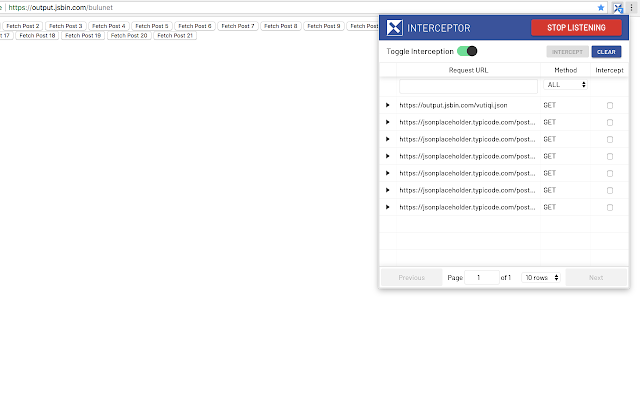Click the 'Toggle Interception' label text
The image size is (640, 400).
pyautogui.click(x=420, y=51)
